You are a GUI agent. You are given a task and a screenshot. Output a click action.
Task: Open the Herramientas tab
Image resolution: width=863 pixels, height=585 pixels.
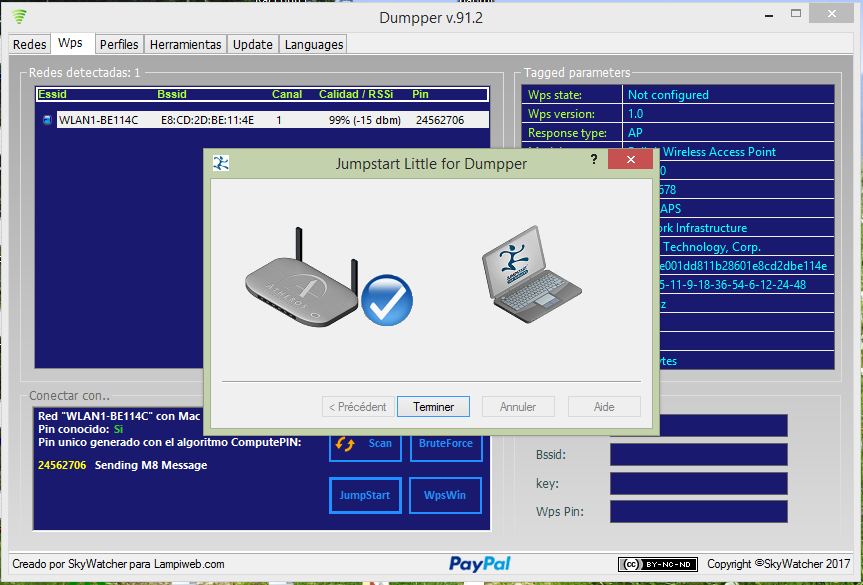[x=185, y=45]
